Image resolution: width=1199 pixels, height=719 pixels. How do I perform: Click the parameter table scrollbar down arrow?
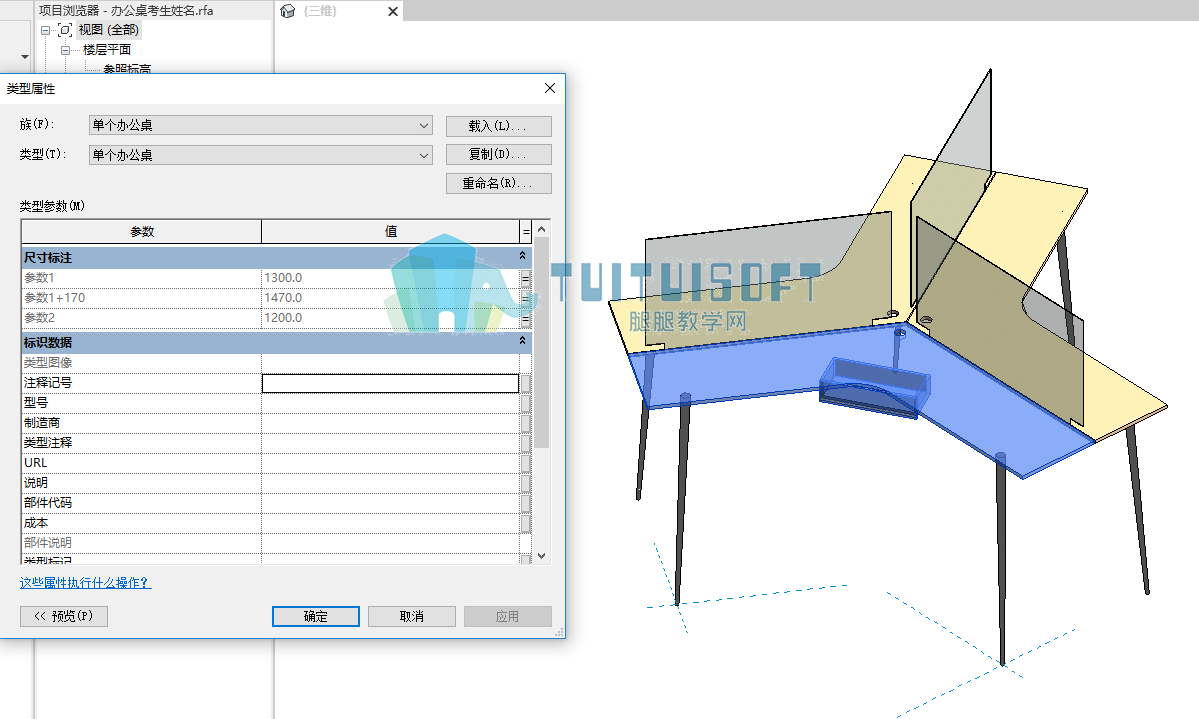[x=541, y=556]
